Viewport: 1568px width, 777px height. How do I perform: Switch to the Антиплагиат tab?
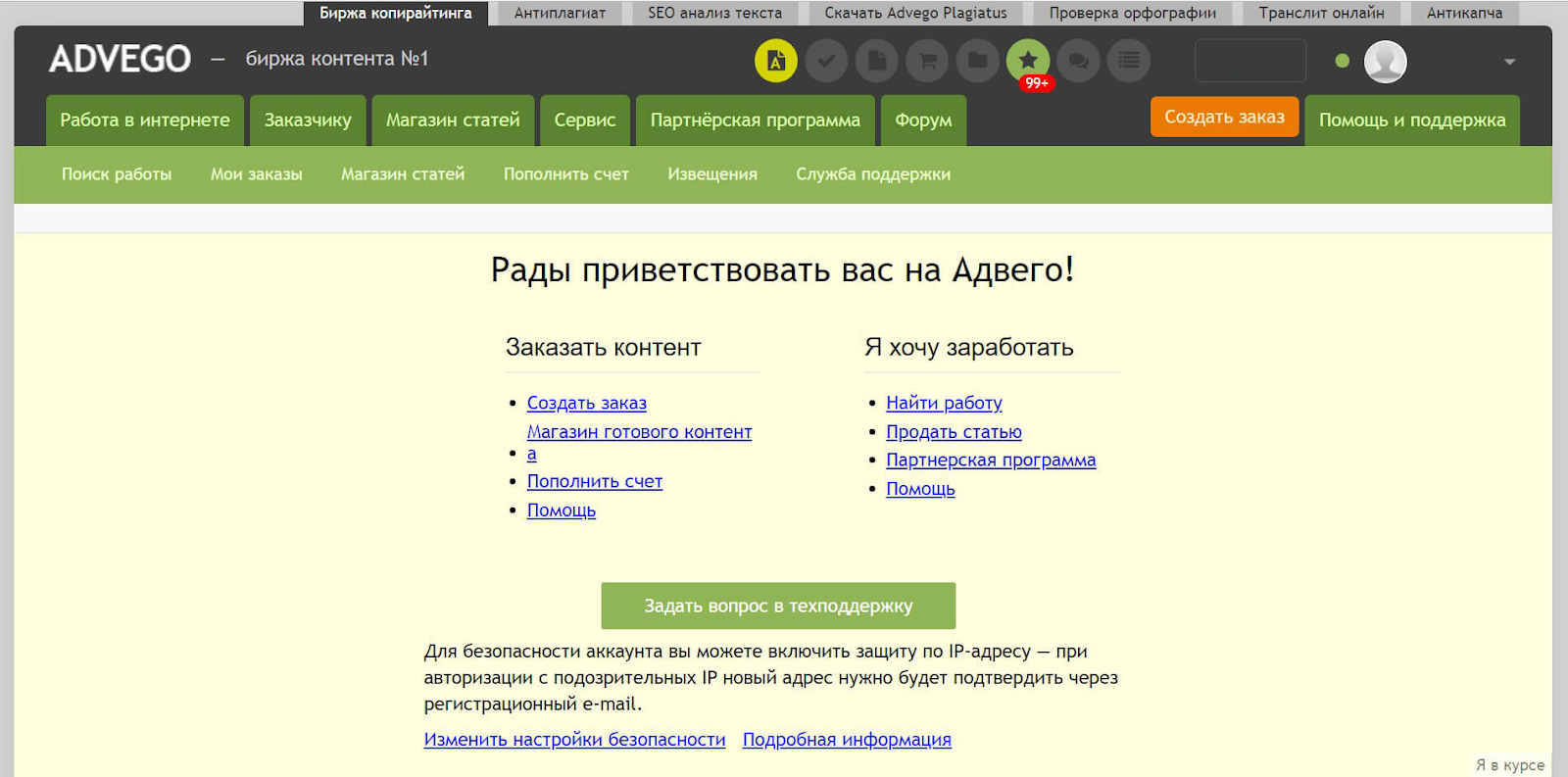[x=560, y=13]
